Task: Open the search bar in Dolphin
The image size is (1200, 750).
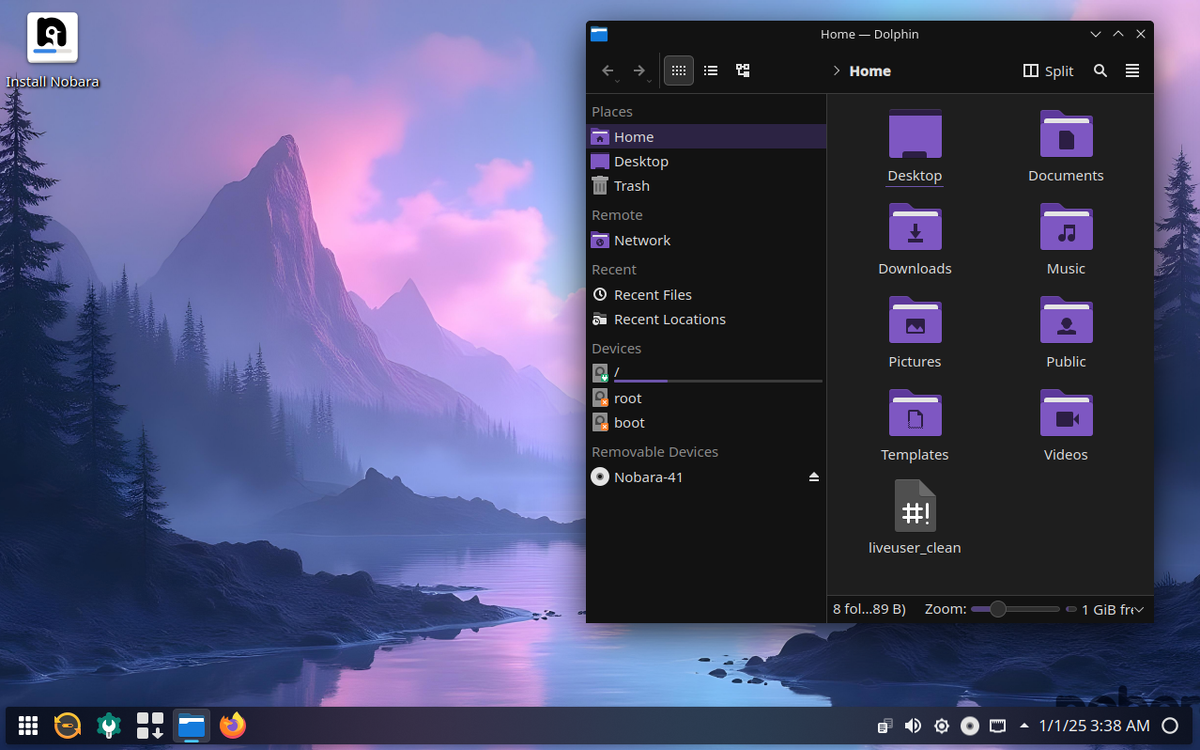Action: (1100, 70)
